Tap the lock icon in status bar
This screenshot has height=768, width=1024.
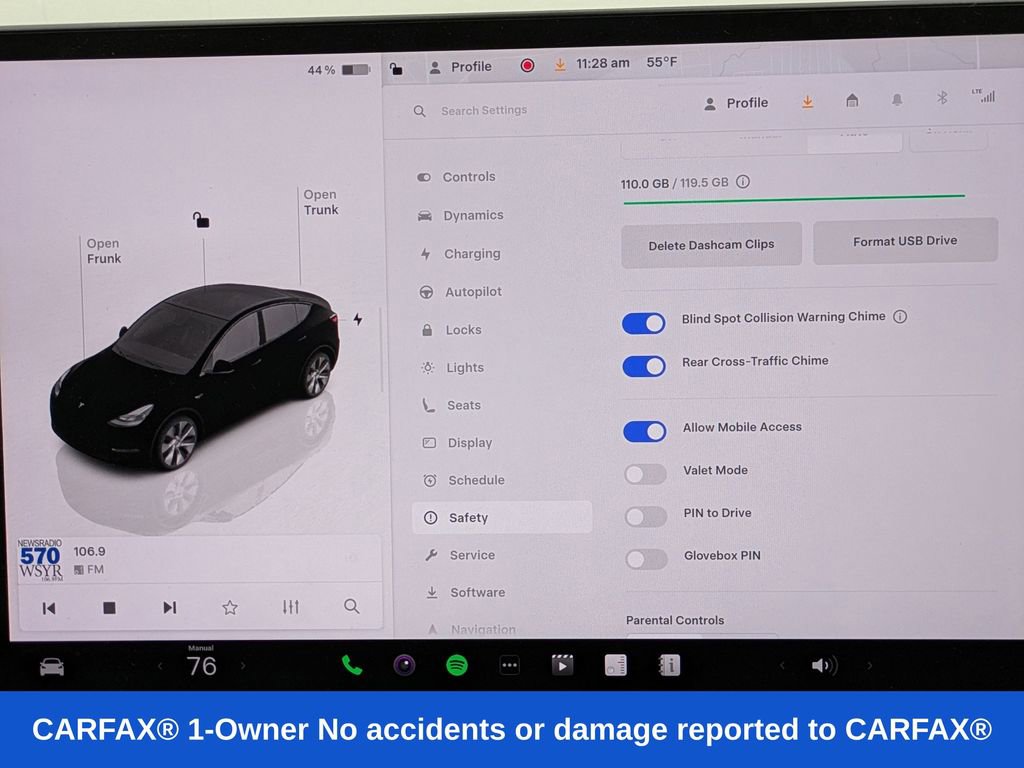coord(396,68)
